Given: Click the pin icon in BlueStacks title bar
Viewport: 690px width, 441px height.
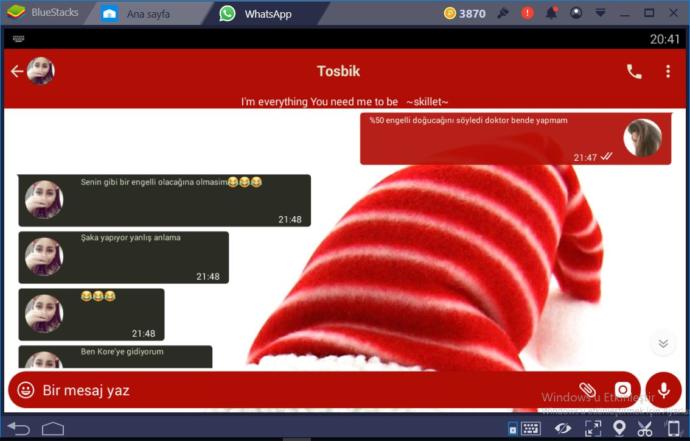Looking at the screenshot, I should point(503,13).
